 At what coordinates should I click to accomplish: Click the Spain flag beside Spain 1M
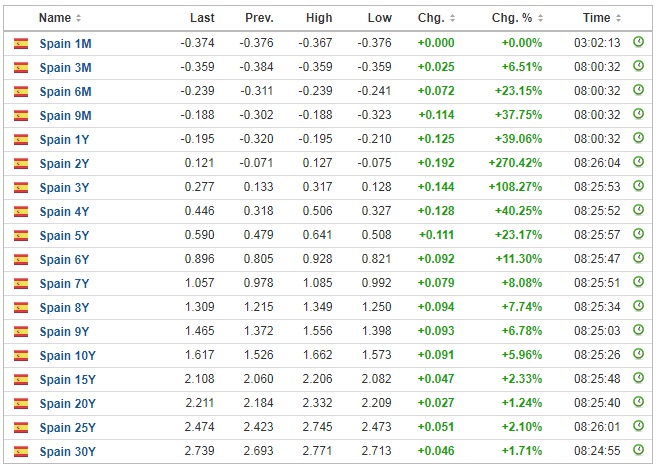tap(21, 43)
